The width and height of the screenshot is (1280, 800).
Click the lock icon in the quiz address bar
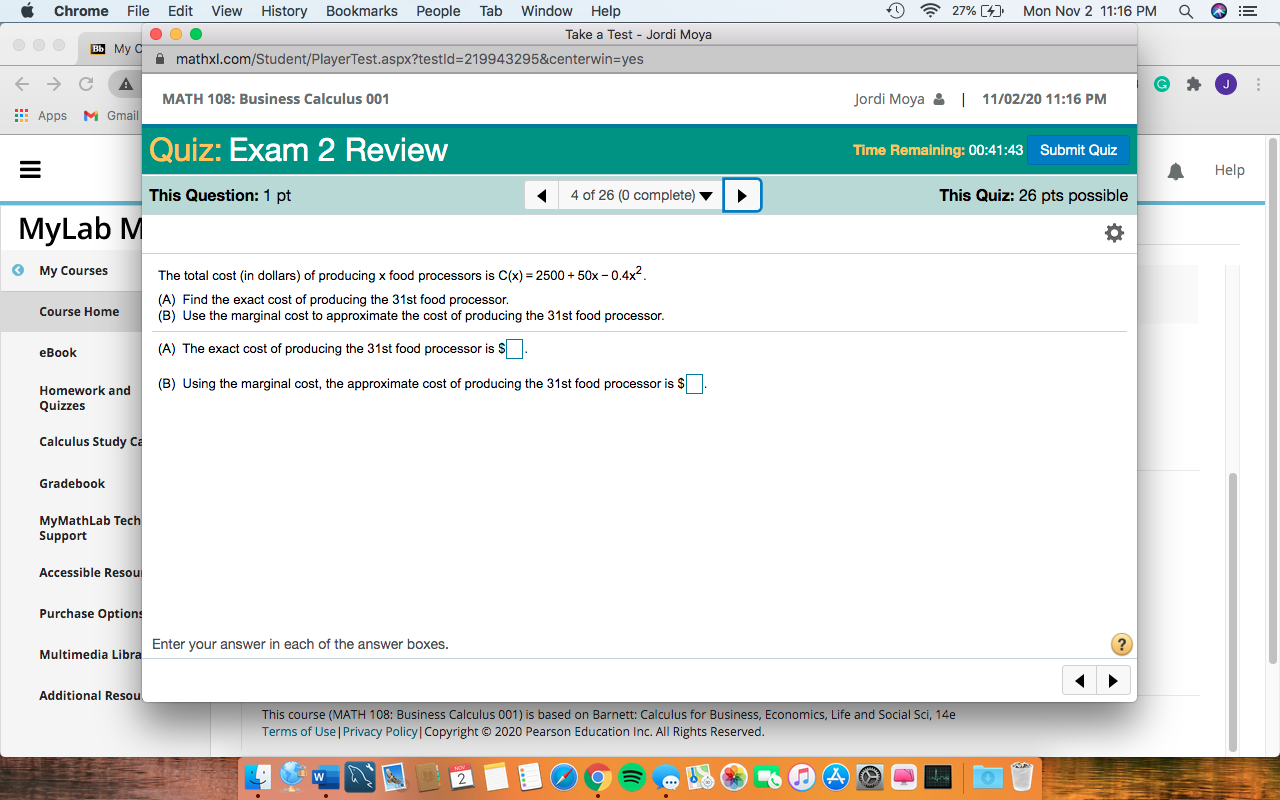[x=160, y=59]
